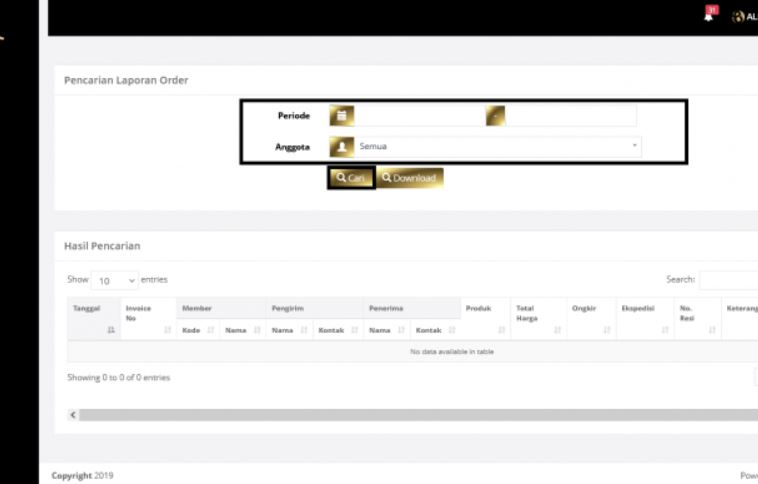
Task: Sort by Member Kode column
Action: click(x=198, y=330)
